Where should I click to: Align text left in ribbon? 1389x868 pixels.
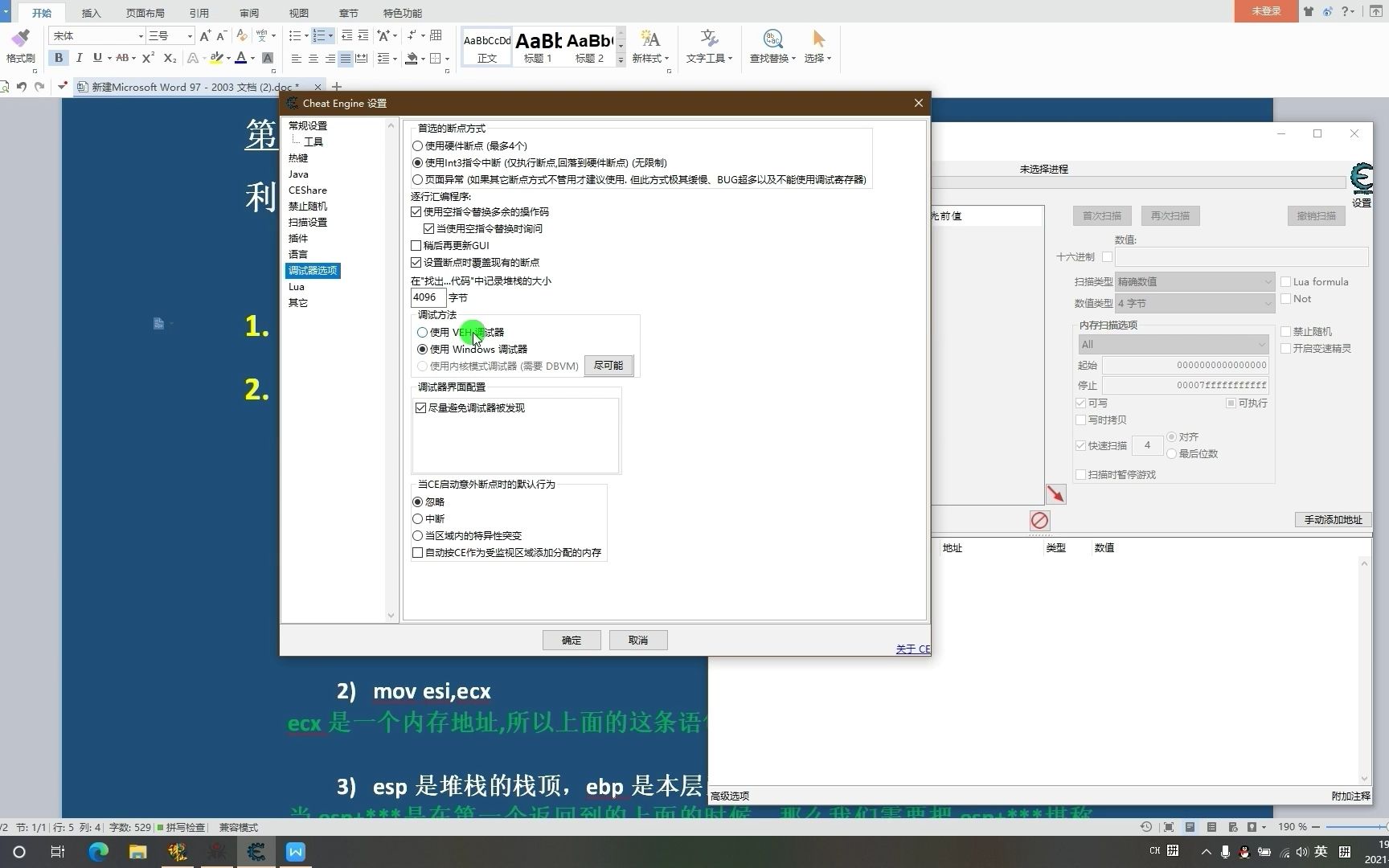coord(296,58)
